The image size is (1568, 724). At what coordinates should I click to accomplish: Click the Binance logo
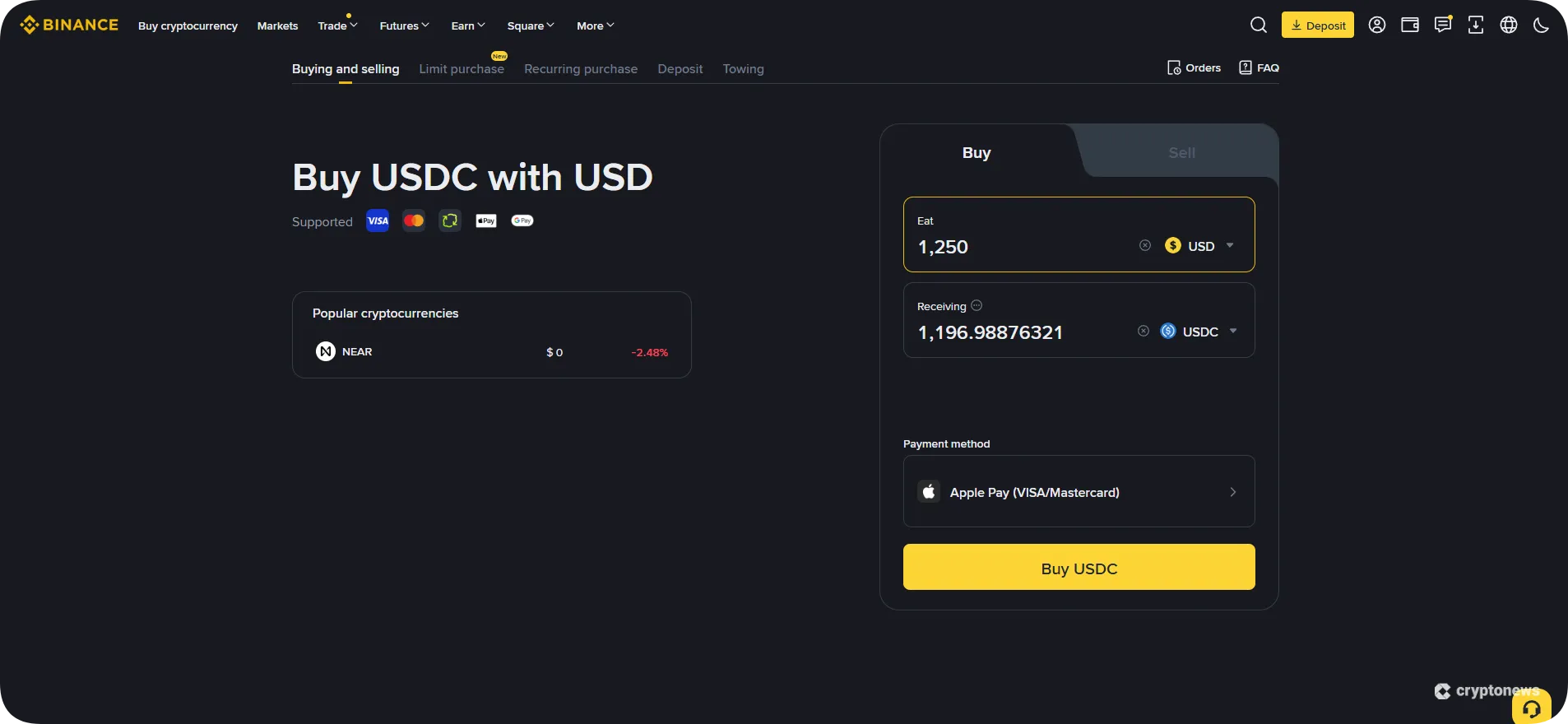tap(69, 25)
